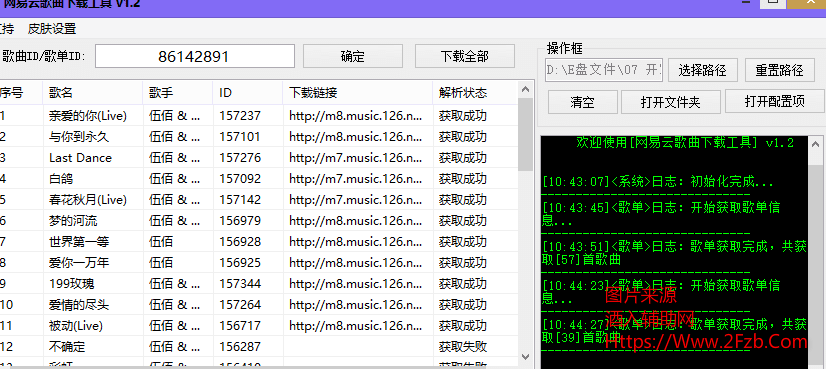Focus the 歌曲ID/歌单ID input field
Screen dimensions: 826x369
195,56
